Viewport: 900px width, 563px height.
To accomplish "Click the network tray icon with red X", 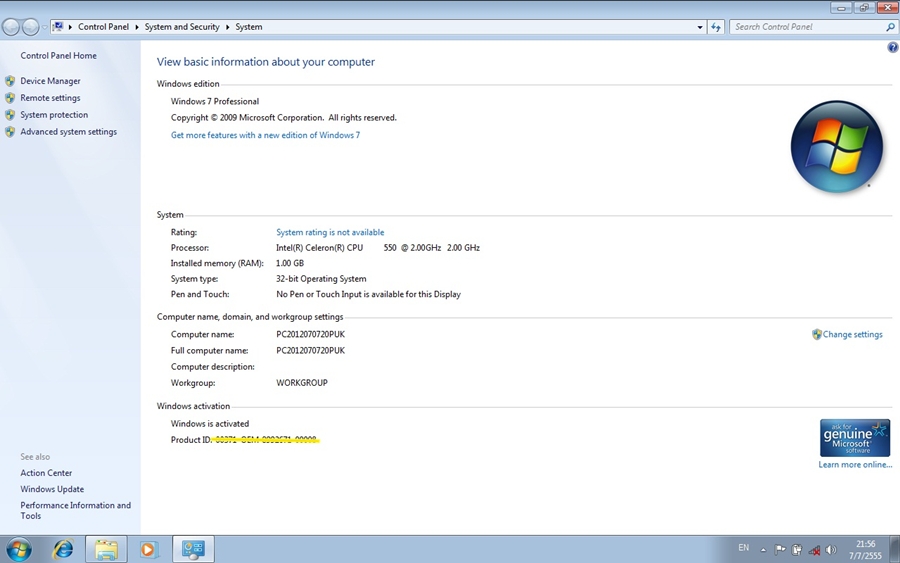I will 814,550.
